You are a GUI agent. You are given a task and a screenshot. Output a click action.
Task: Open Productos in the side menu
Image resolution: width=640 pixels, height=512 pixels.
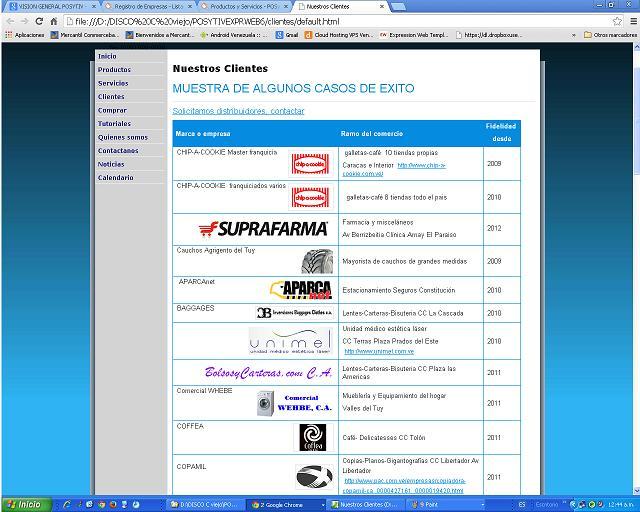114,70
